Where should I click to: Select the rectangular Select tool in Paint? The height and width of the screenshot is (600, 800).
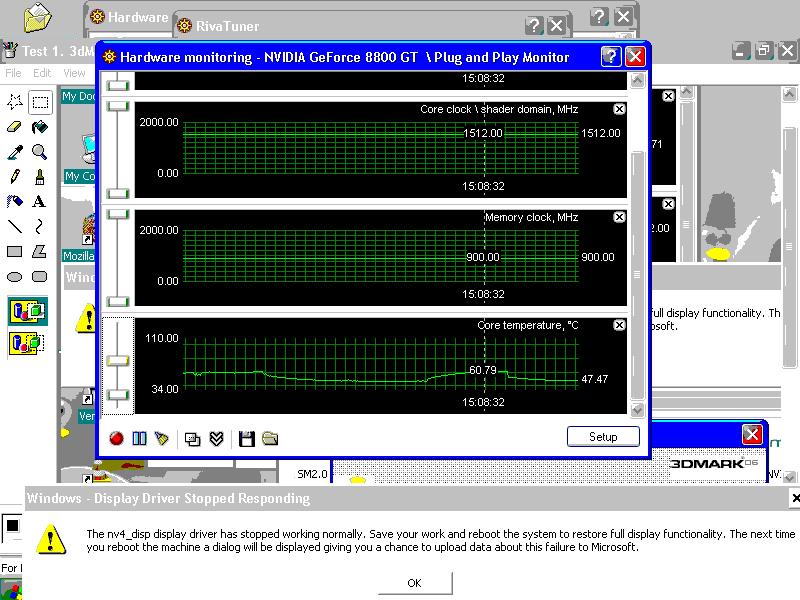40,102
